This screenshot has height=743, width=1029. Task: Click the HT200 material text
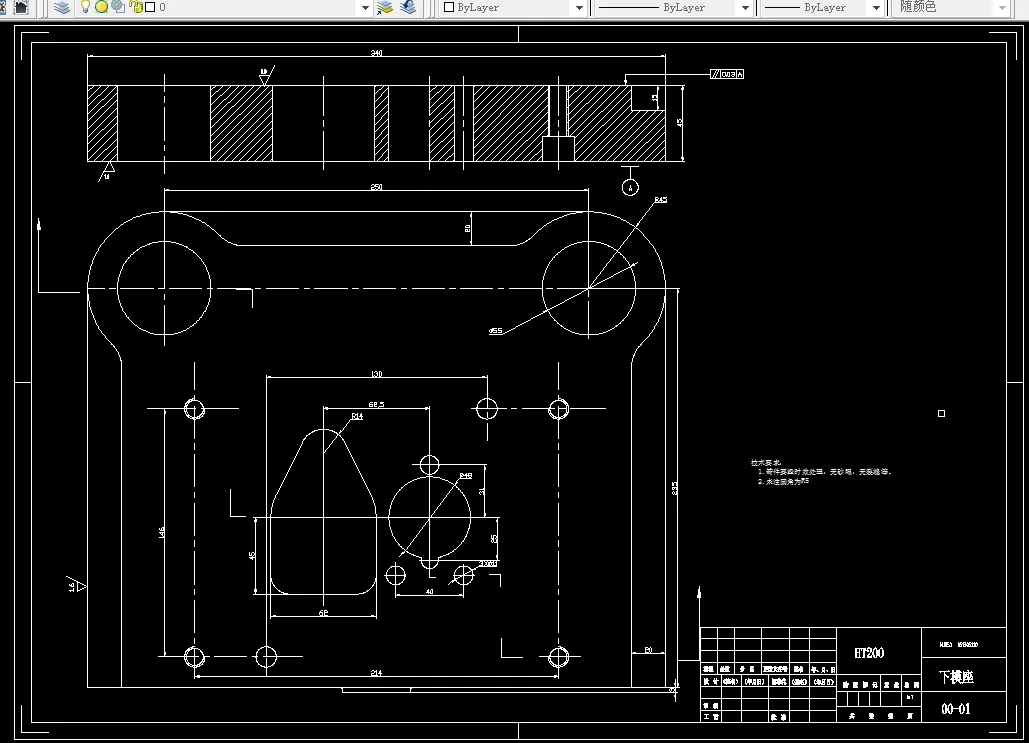(x=870, y=653)
